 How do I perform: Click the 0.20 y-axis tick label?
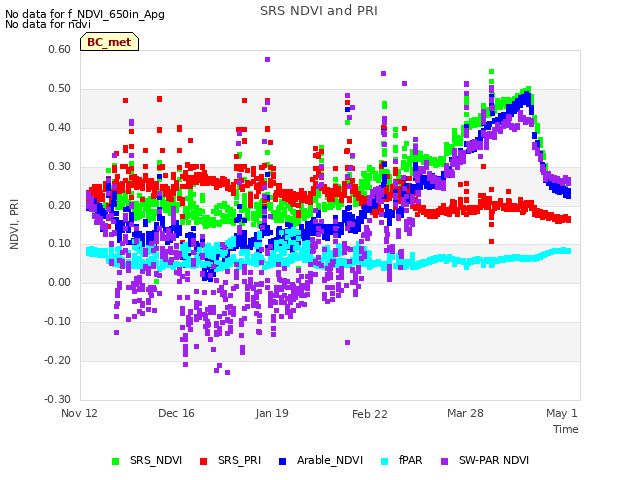pyautogui.click(x=59, y=205)
